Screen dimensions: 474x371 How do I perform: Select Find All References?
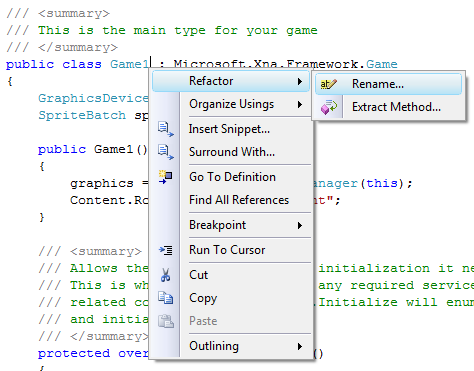click(231, 200)
